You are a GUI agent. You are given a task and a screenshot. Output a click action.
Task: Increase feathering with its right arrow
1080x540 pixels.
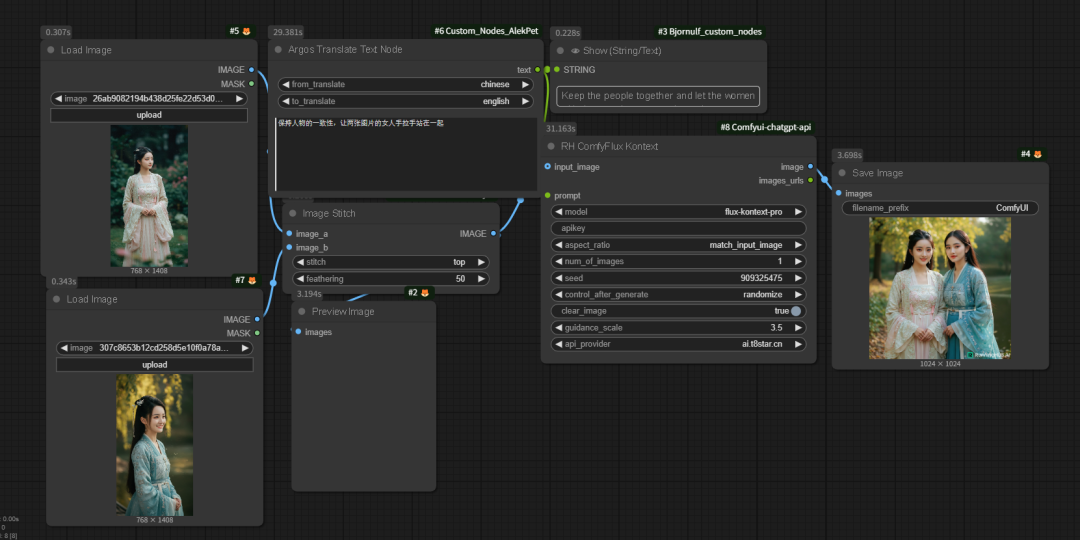481,279
